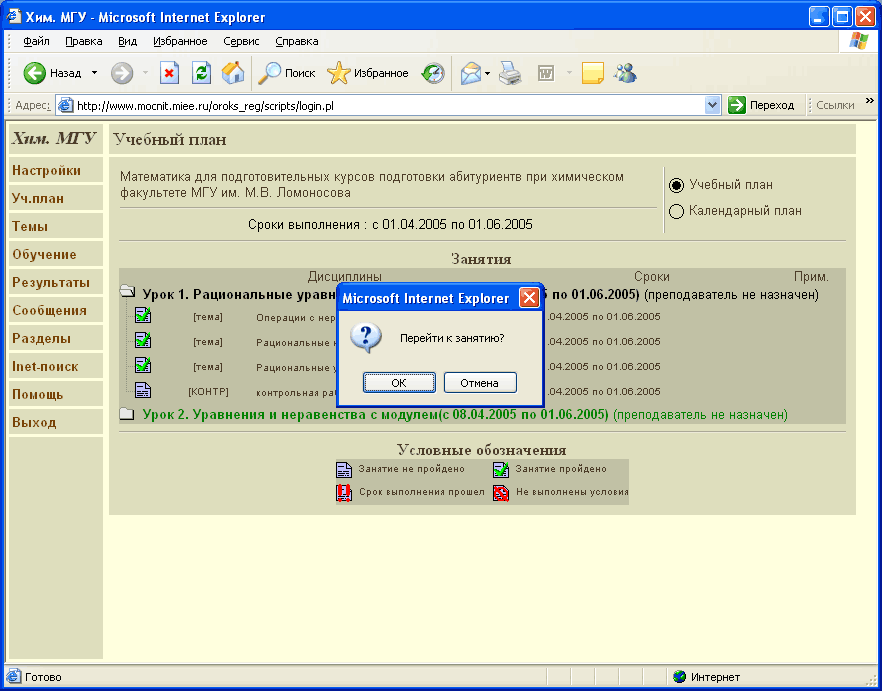Image resolution: width=882 pixels, height=691 pixels.
Task: Print the page with printer icon
Action: (x=510, y=73)
